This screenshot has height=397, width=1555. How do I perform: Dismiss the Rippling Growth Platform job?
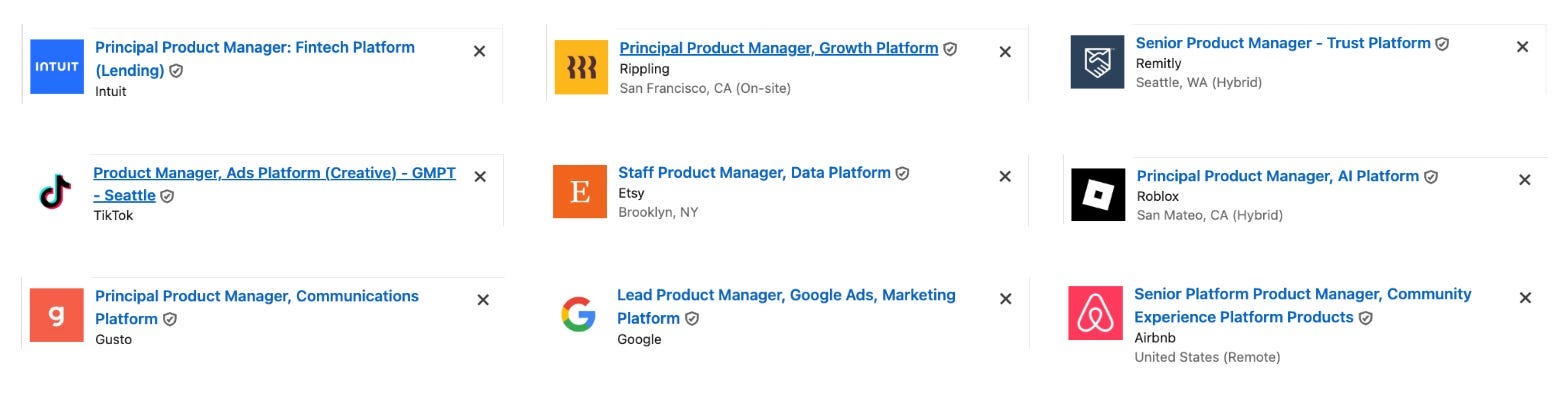click(x=1005, y=52)
